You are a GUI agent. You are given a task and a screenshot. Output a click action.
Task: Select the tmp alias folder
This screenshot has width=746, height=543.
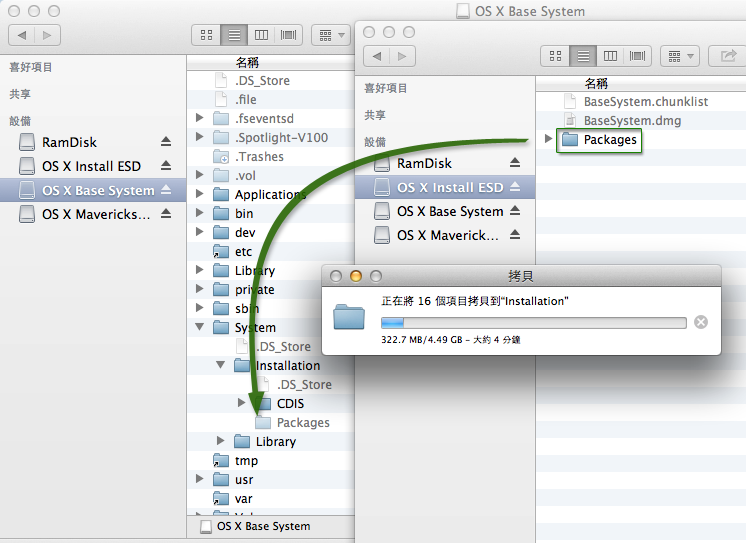tap(271, 461)
